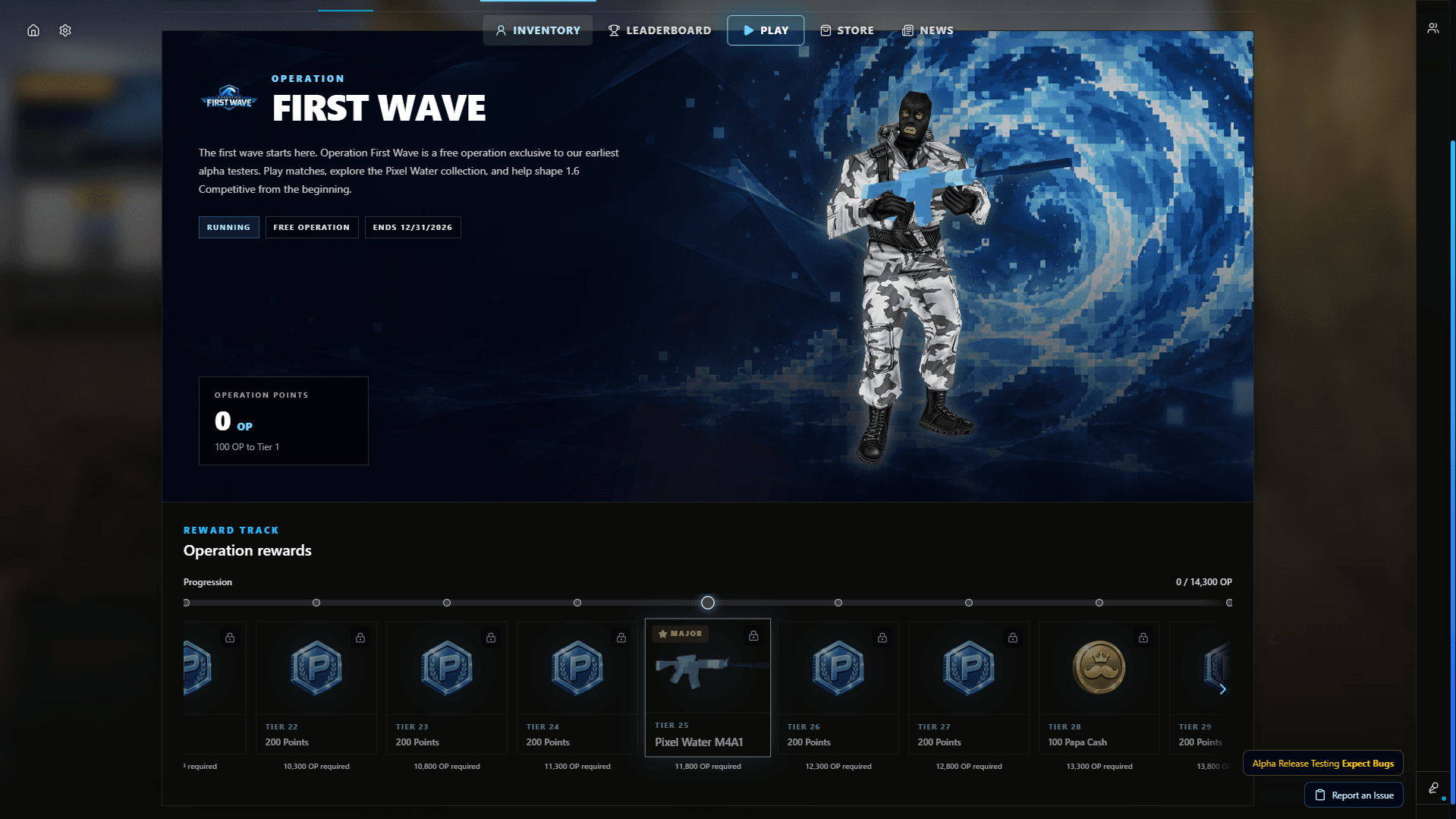Open the Inventory tab

pyautogui.click(x=538, y=30)
